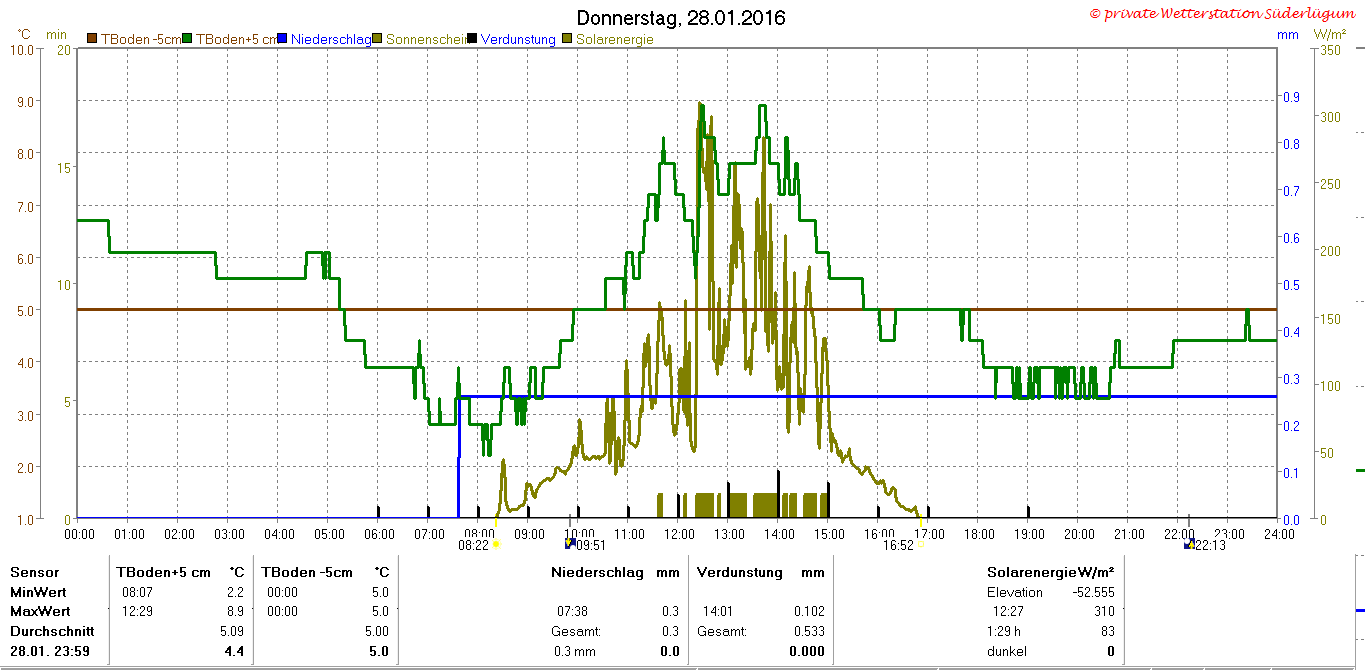Screen dimensions: 1366x670
Task: Click the 'MaxWert' row label
Action: point(40,611)
